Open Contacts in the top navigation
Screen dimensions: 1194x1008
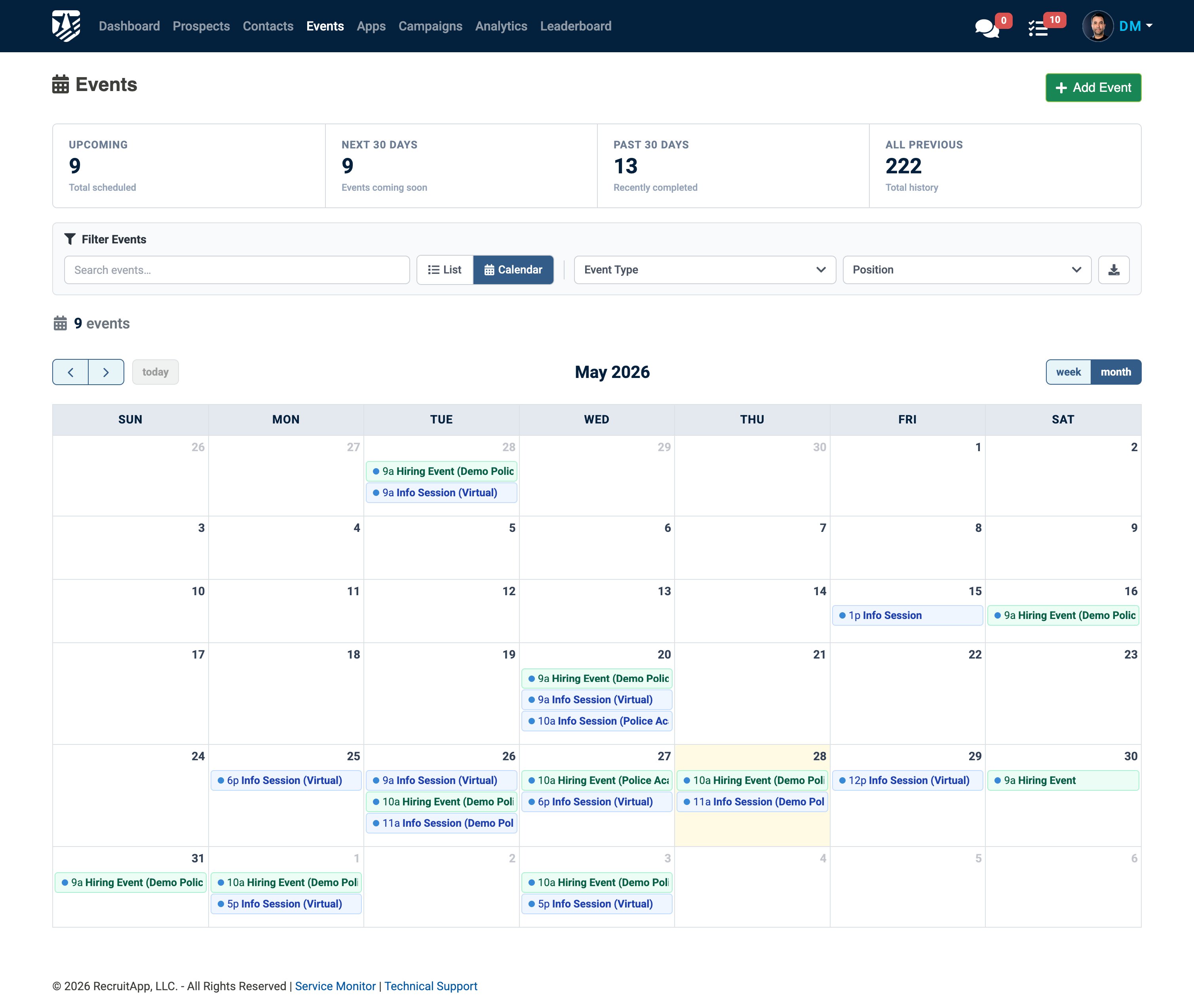pyautogui.click(x=268, y=26)
